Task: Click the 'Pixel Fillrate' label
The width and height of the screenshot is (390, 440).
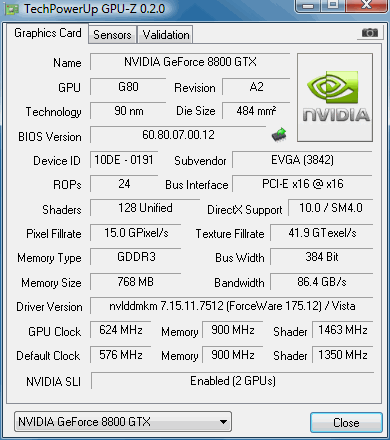Action: [x=54, y=234]
